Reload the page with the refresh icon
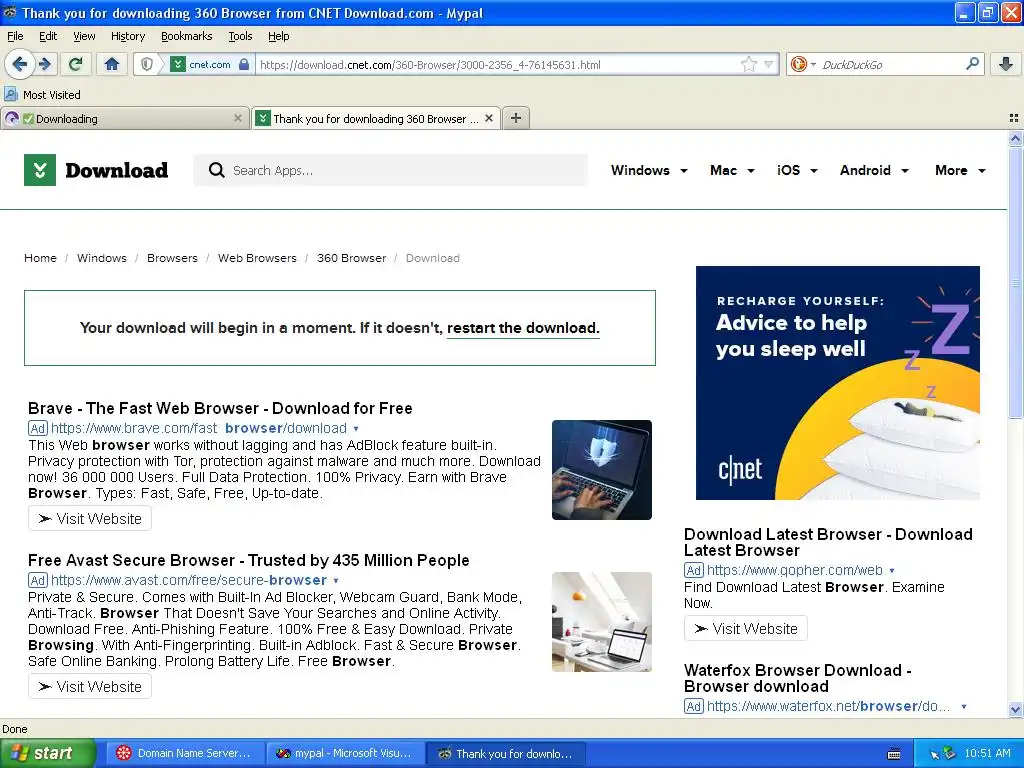Screen dimensions: 1024x768 [x=76, y=64]
